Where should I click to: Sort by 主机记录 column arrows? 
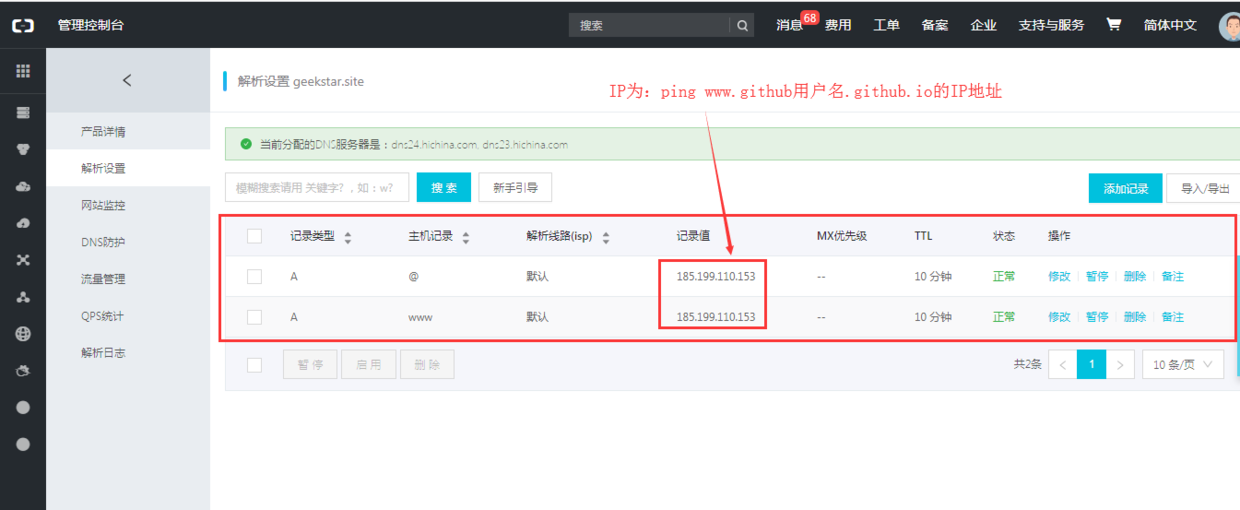pos(466,237)
